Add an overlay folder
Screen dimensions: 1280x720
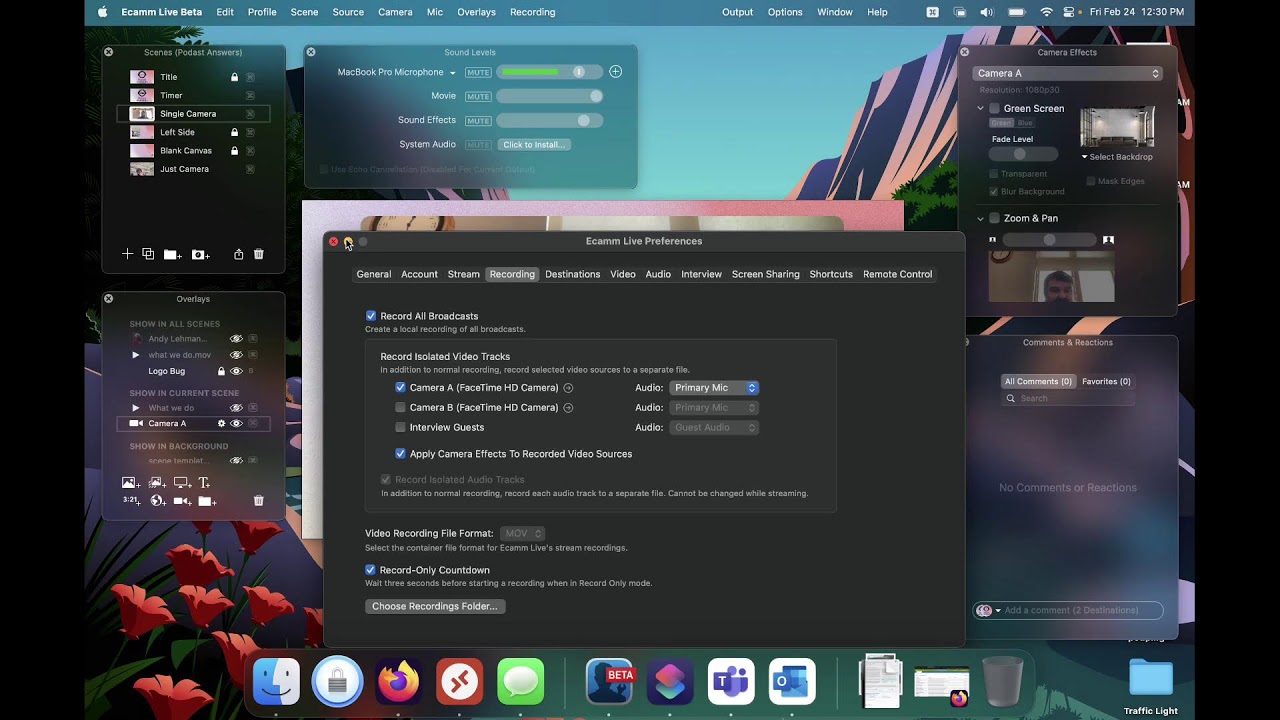(x=206, y=501)
